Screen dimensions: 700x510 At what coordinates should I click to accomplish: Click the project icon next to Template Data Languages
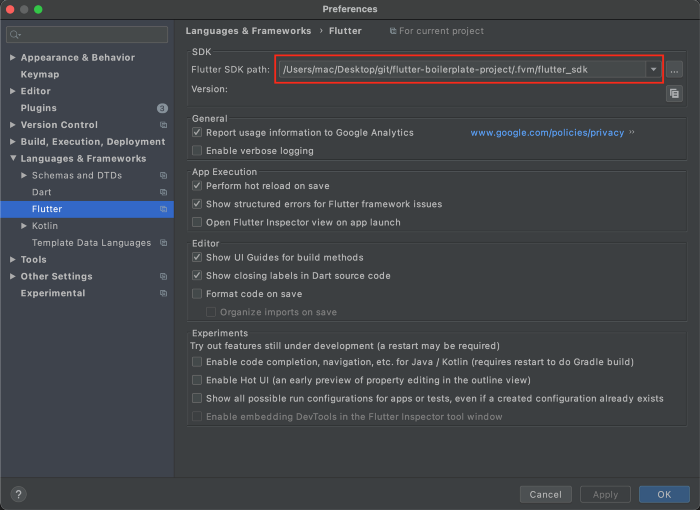(x=163, y=243)
